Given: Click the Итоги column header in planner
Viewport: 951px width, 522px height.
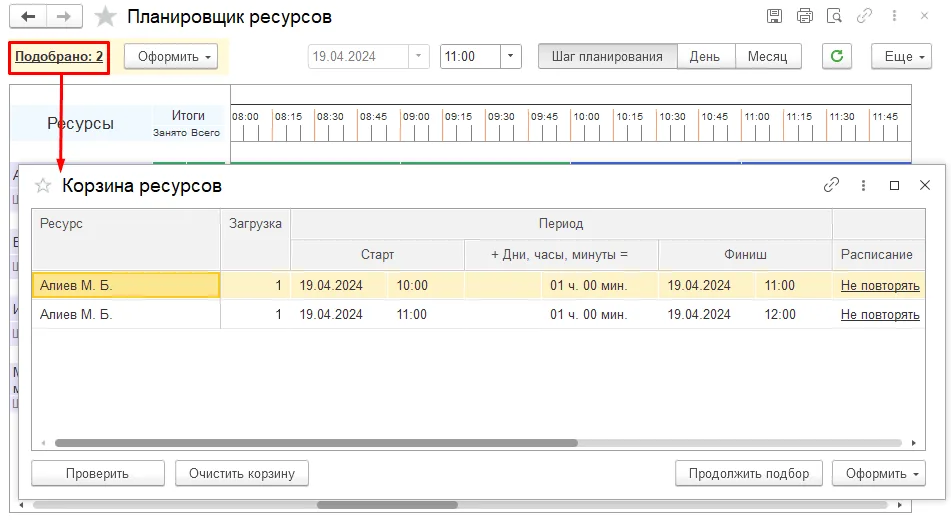Looking at the screenshot, I should 188,115.
